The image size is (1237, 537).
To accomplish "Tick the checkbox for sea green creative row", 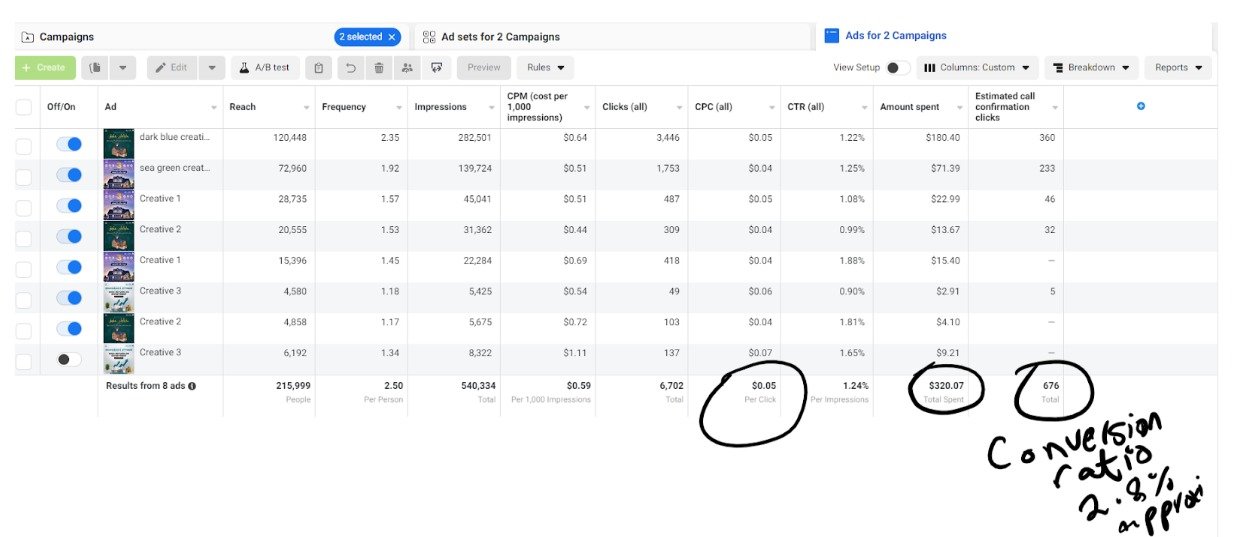I will pos(24,176).
